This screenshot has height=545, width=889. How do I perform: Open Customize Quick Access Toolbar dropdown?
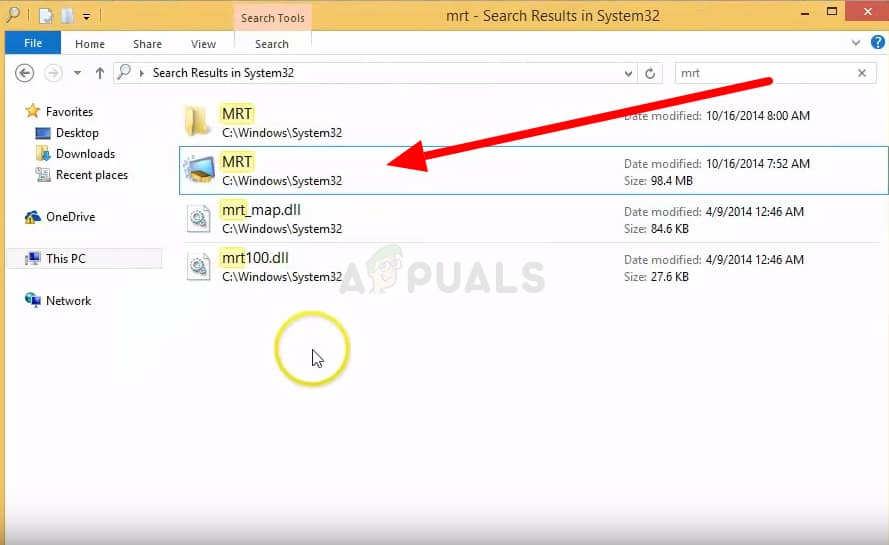click(x=86, y=17)
